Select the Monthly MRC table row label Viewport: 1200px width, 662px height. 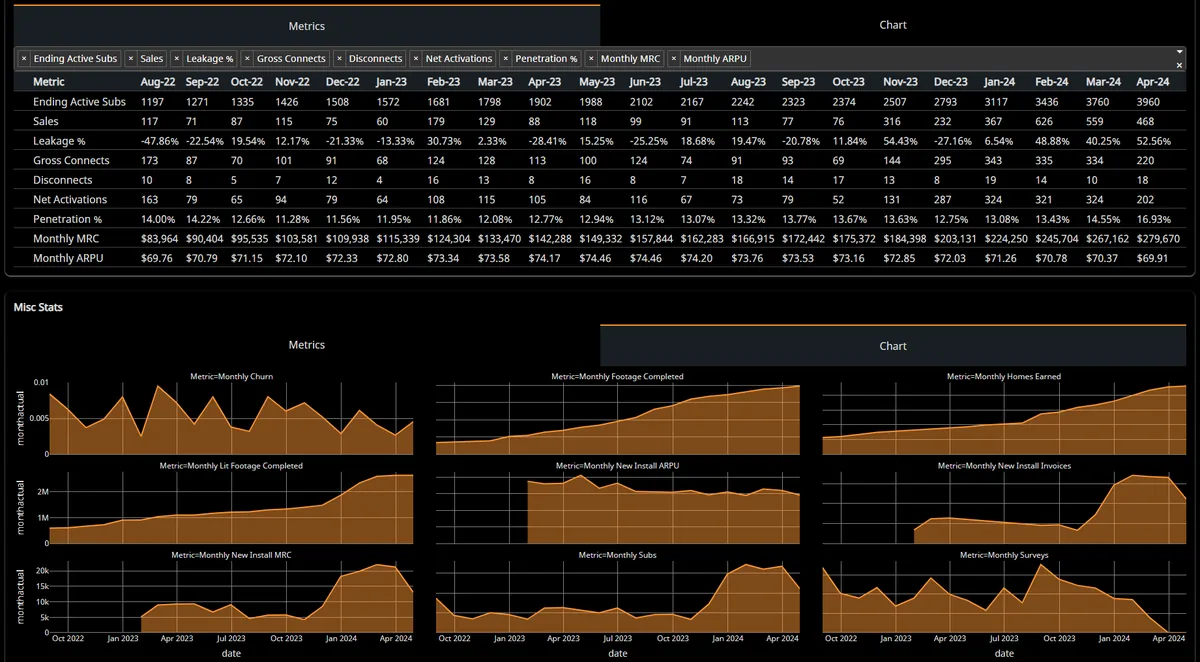pyautogui.click(x=66, y=239)
